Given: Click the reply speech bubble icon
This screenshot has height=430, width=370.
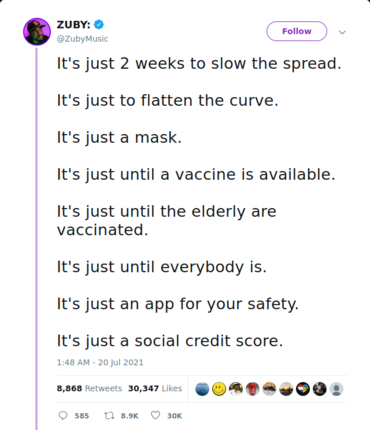Looking at the screenshot, I should 63,415.
